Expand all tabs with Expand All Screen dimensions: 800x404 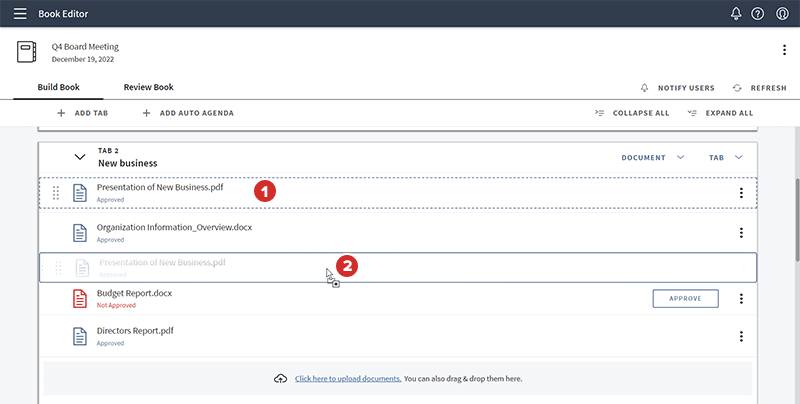tap(720, 113)
